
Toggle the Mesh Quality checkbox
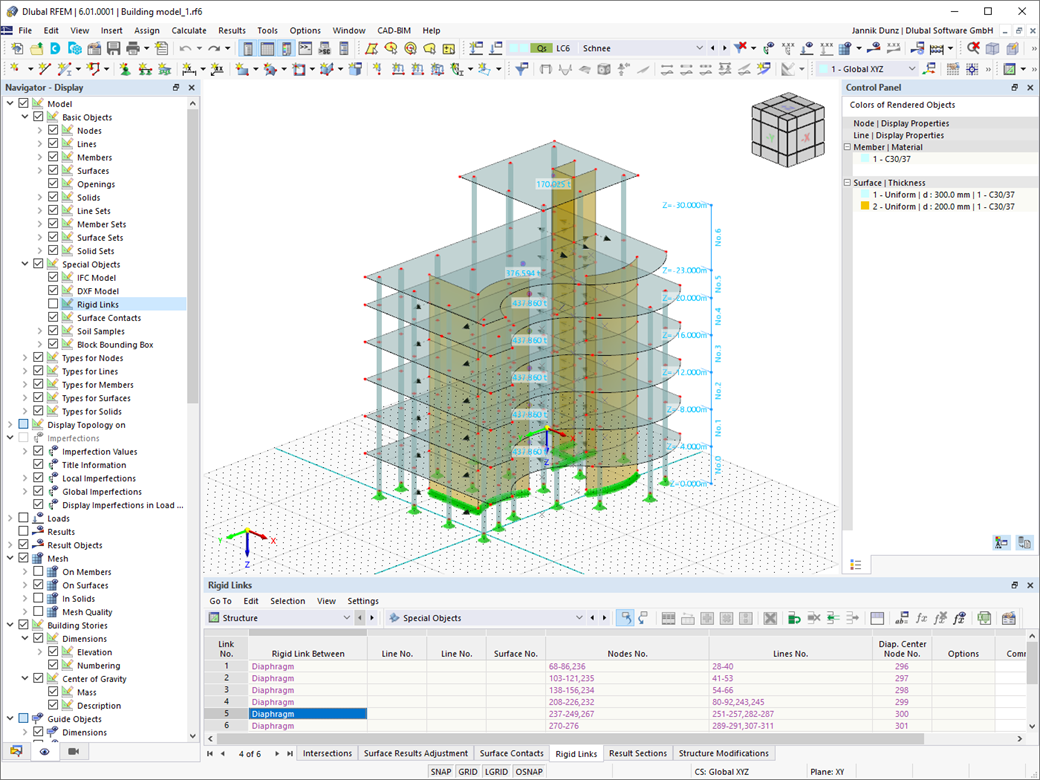click(38, 612)
